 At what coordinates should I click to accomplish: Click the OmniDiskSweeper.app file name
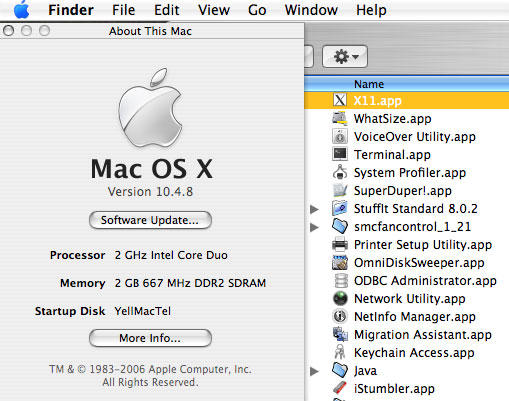pos(419,263)
